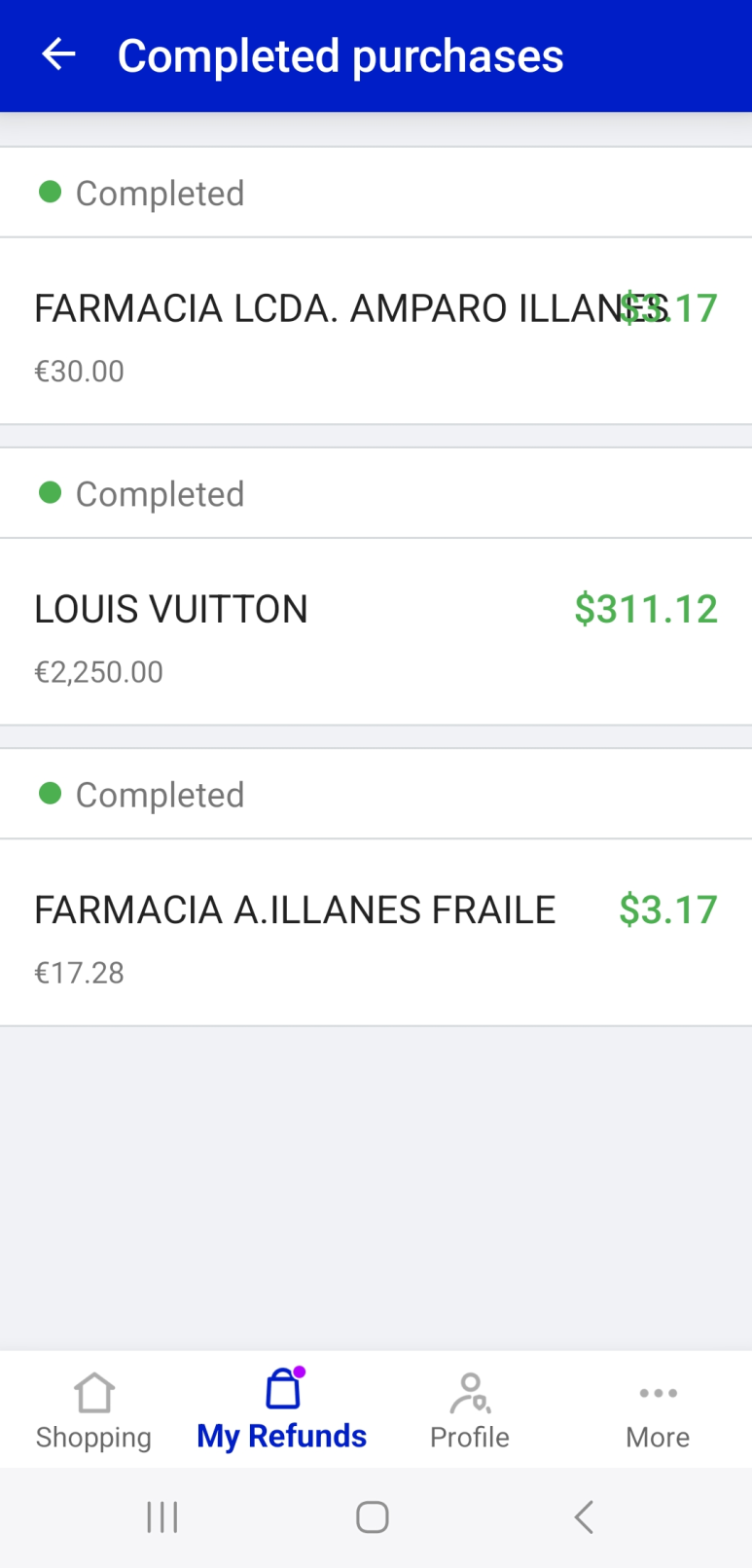Tap the €17.28 purchase amount
This screenshot has height=1568, width=752.
[x=80, y=973]
